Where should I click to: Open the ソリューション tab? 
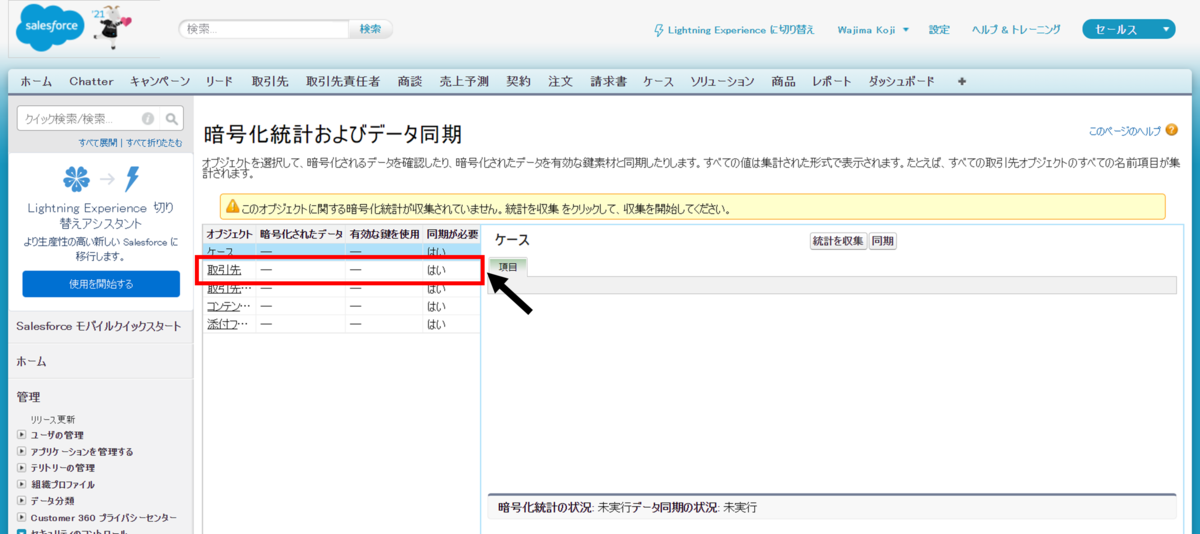(x=722, y=81)
